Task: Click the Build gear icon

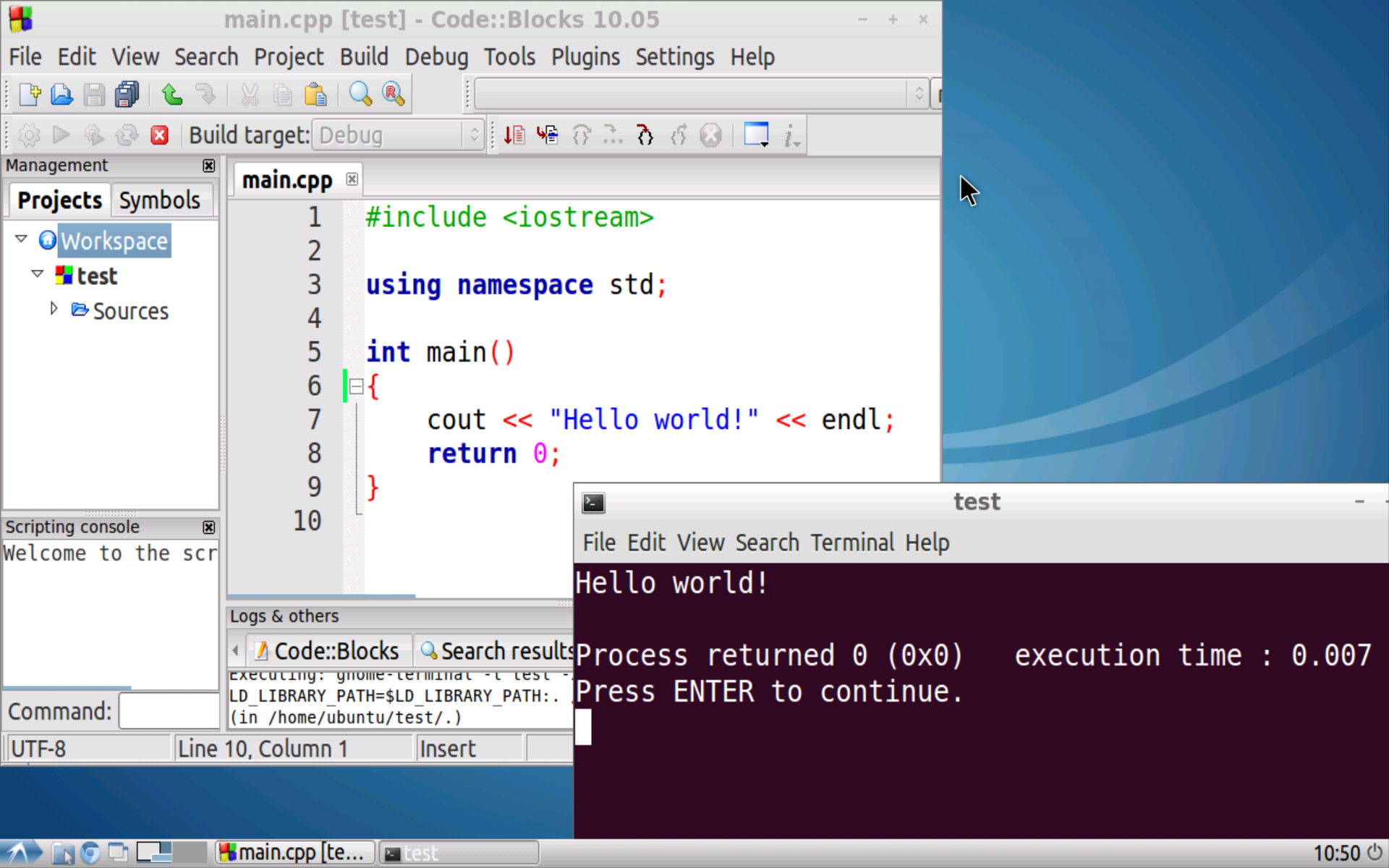Action: pos(29,135)
